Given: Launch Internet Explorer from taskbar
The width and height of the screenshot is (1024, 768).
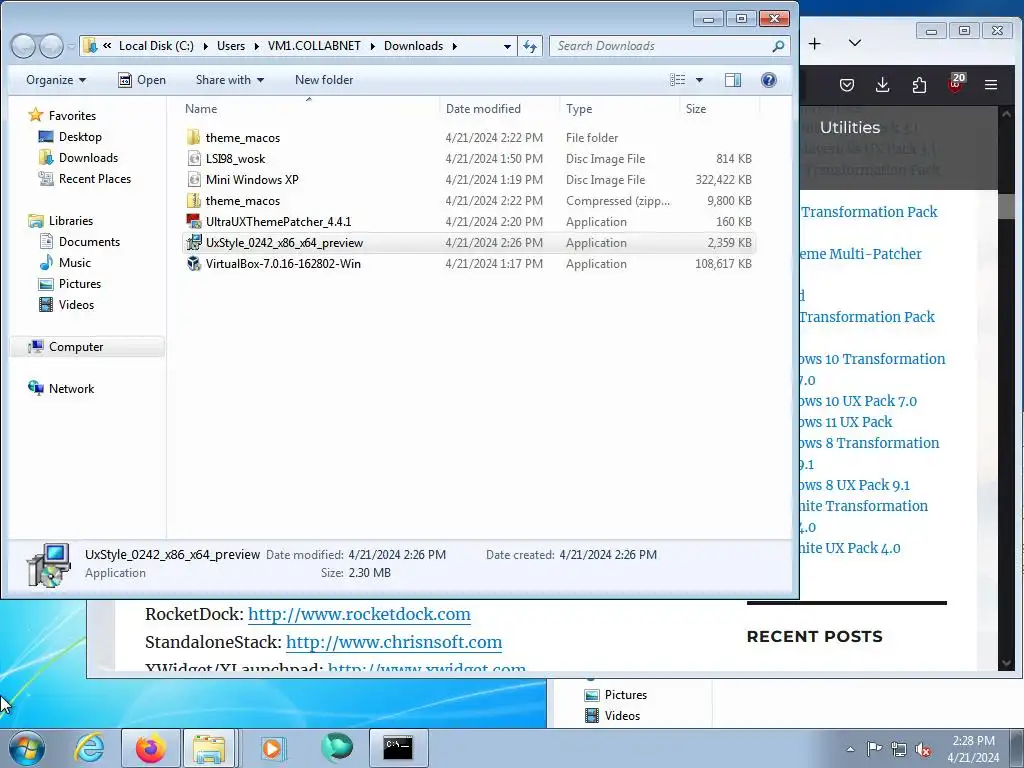Looking at the screenshot, I should click(x=89, y=748).
